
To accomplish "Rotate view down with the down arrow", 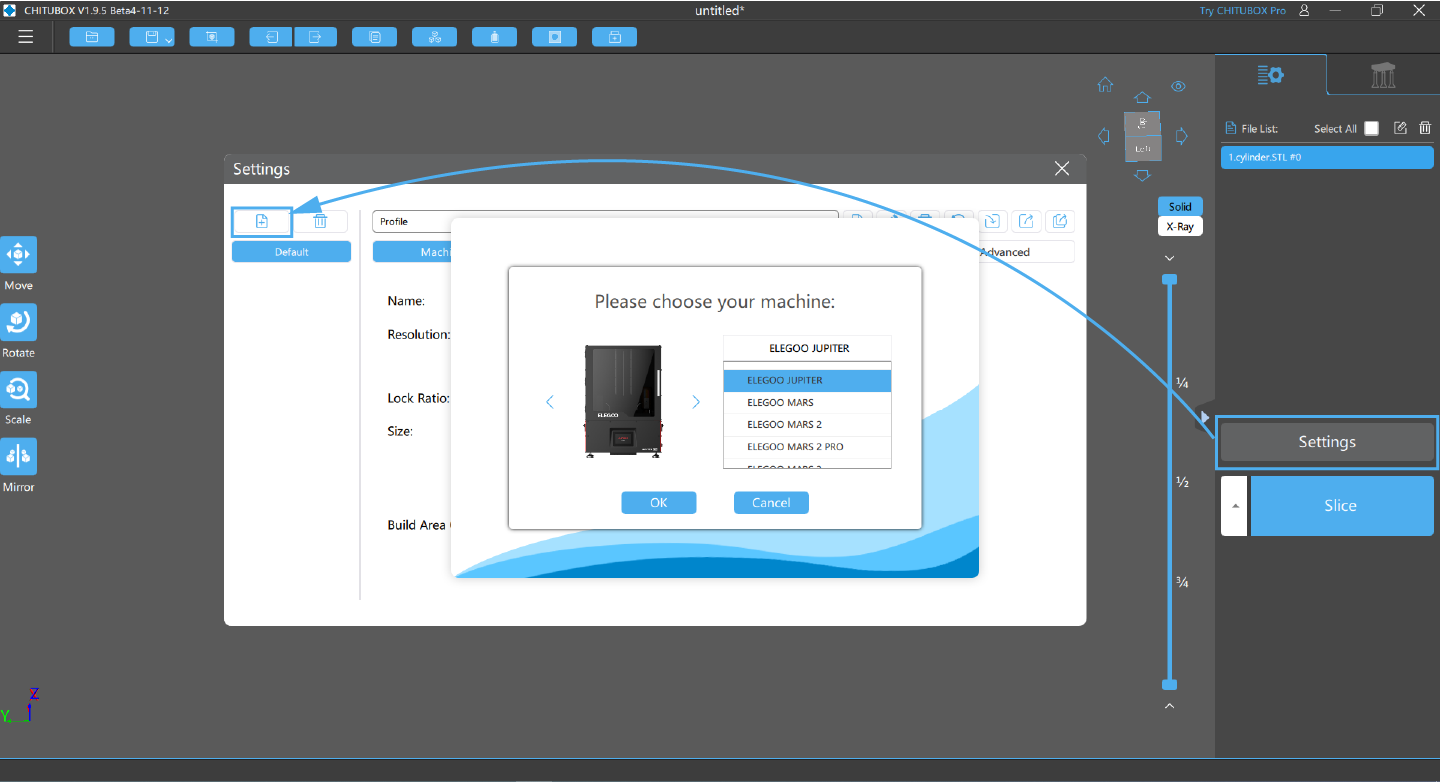I will point(1142,175).
